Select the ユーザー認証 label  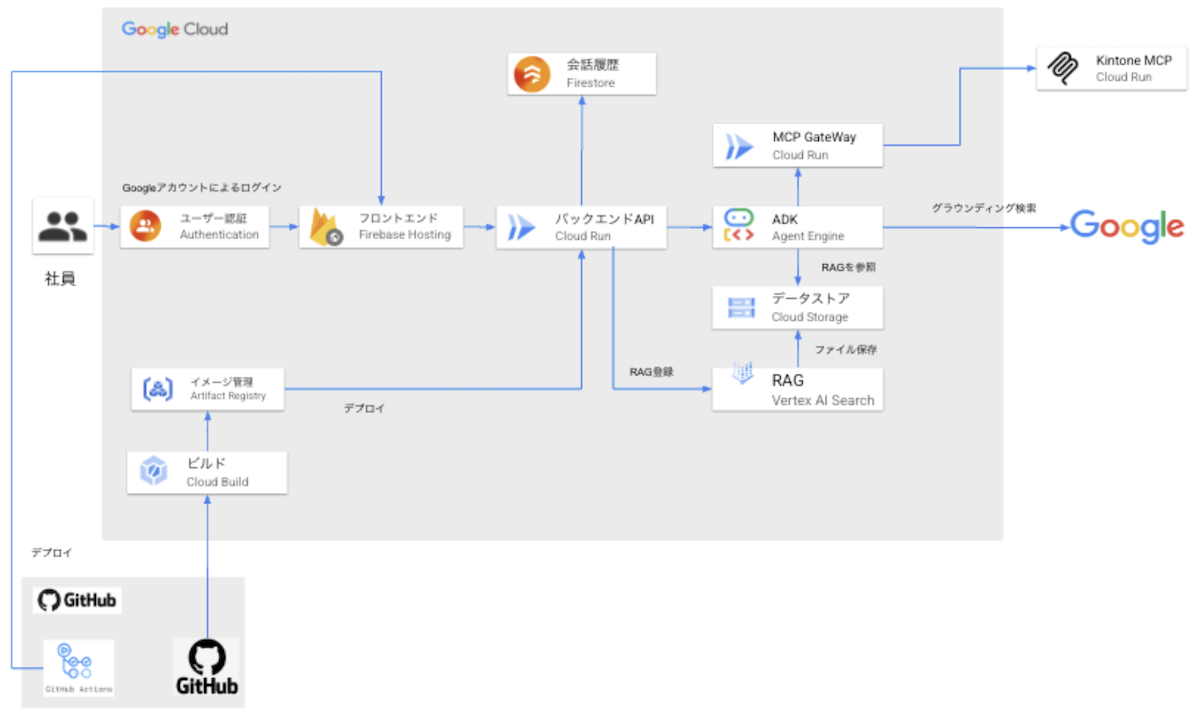coord(212,218)
